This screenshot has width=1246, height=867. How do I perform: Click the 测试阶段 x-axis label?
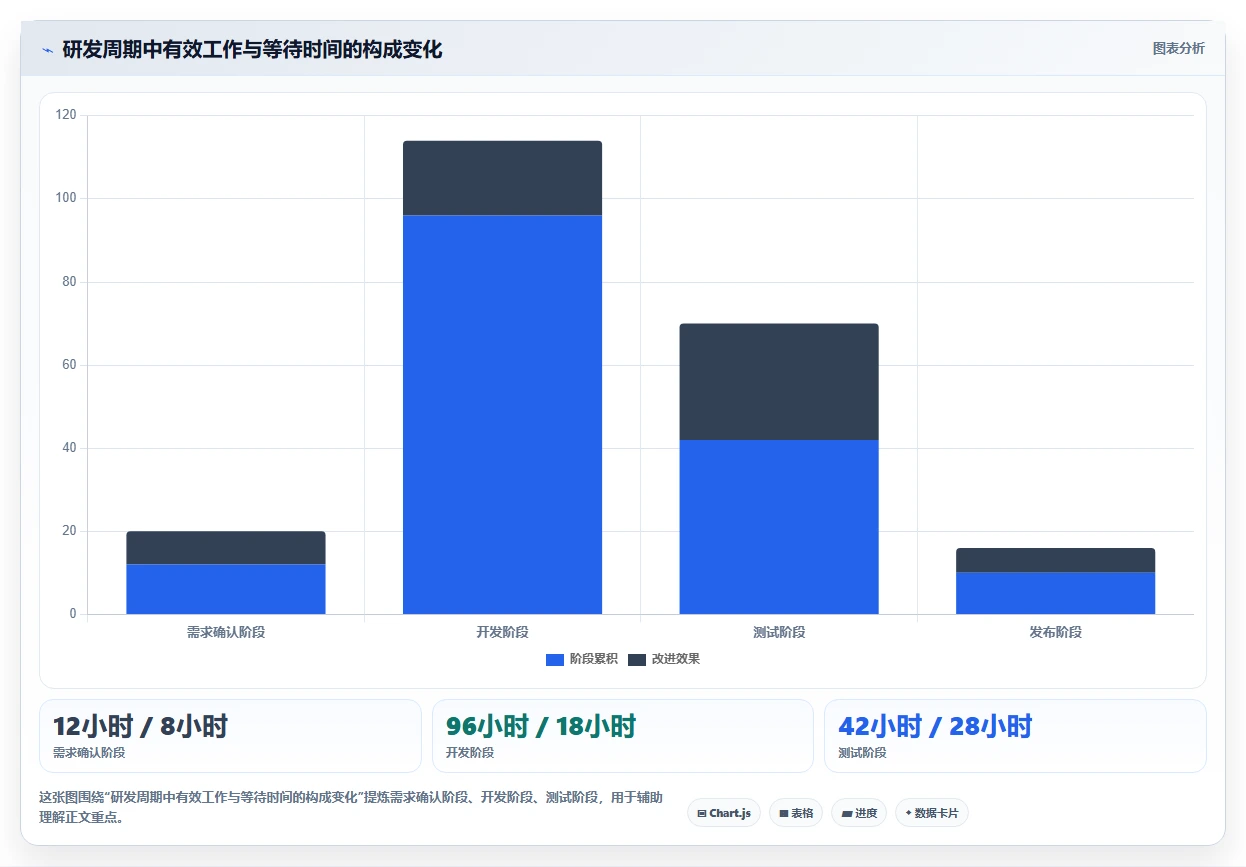coord(779,632)
